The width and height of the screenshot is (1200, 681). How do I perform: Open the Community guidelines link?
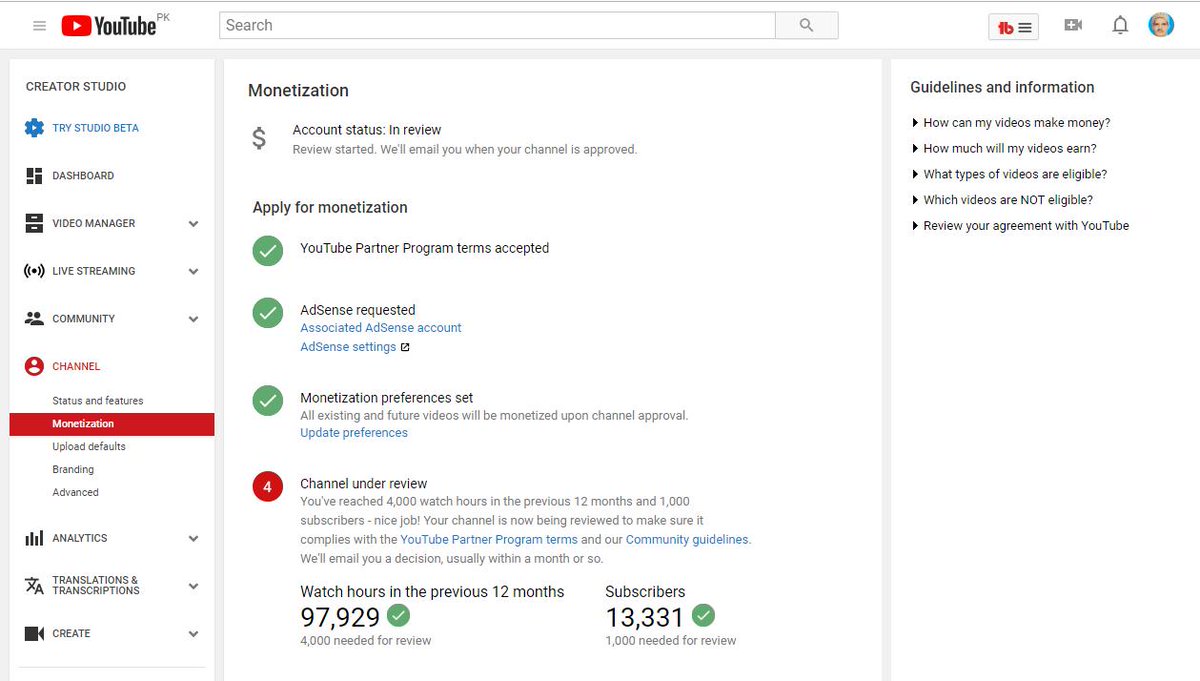click(x=687, y=539)
